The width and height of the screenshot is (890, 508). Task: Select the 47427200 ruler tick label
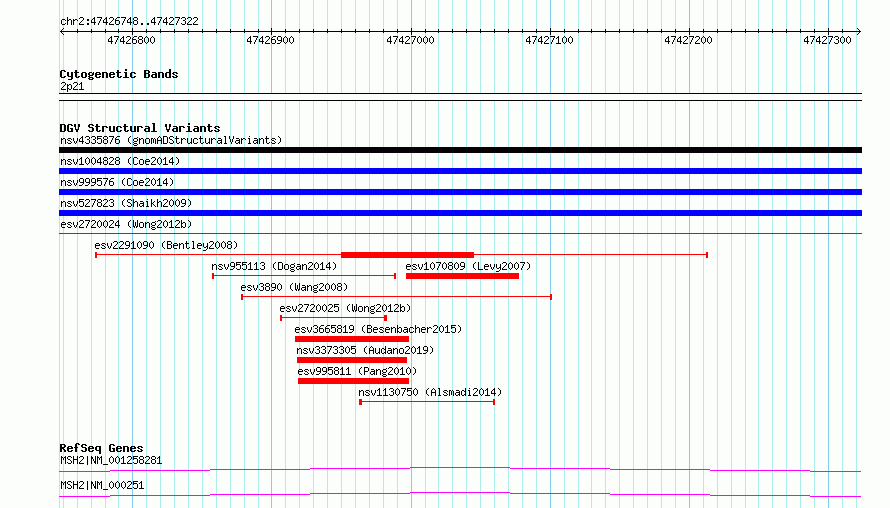(x=688, y=40)
